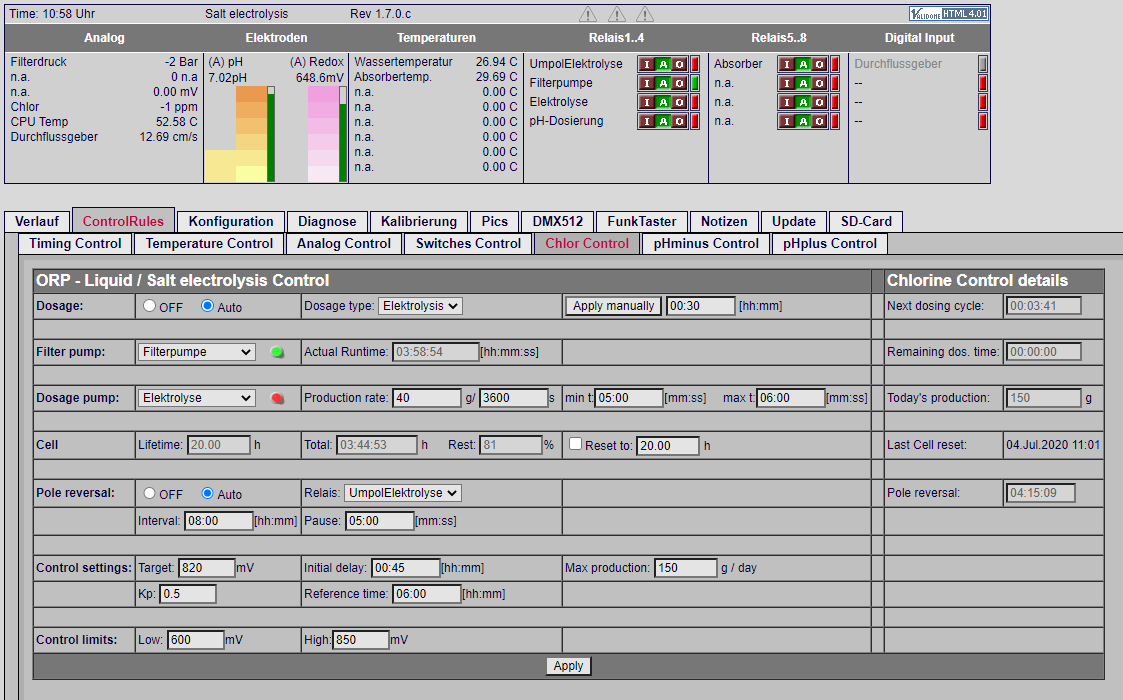1123x700 pixels.
Task: Click the UmpolElektrolyse red status indicator
Action: click(x=695, y=64)
